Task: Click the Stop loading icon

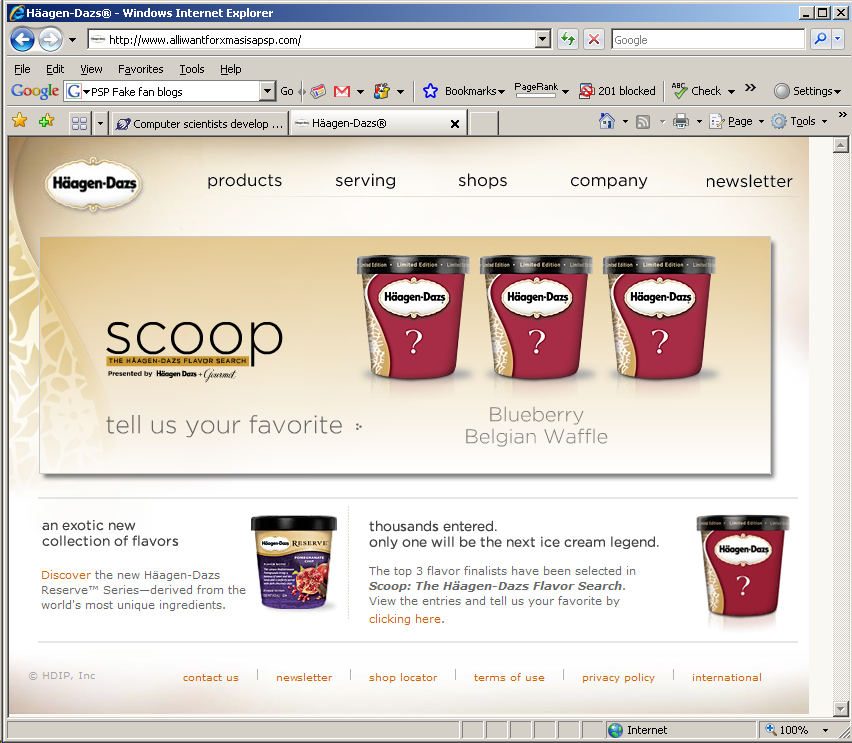Action: (594, 39)
